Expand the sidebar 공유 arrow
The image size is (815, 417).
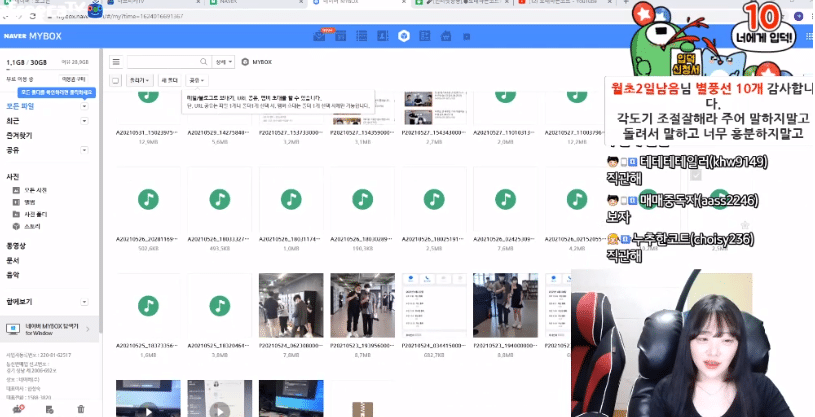pos(84,150)
